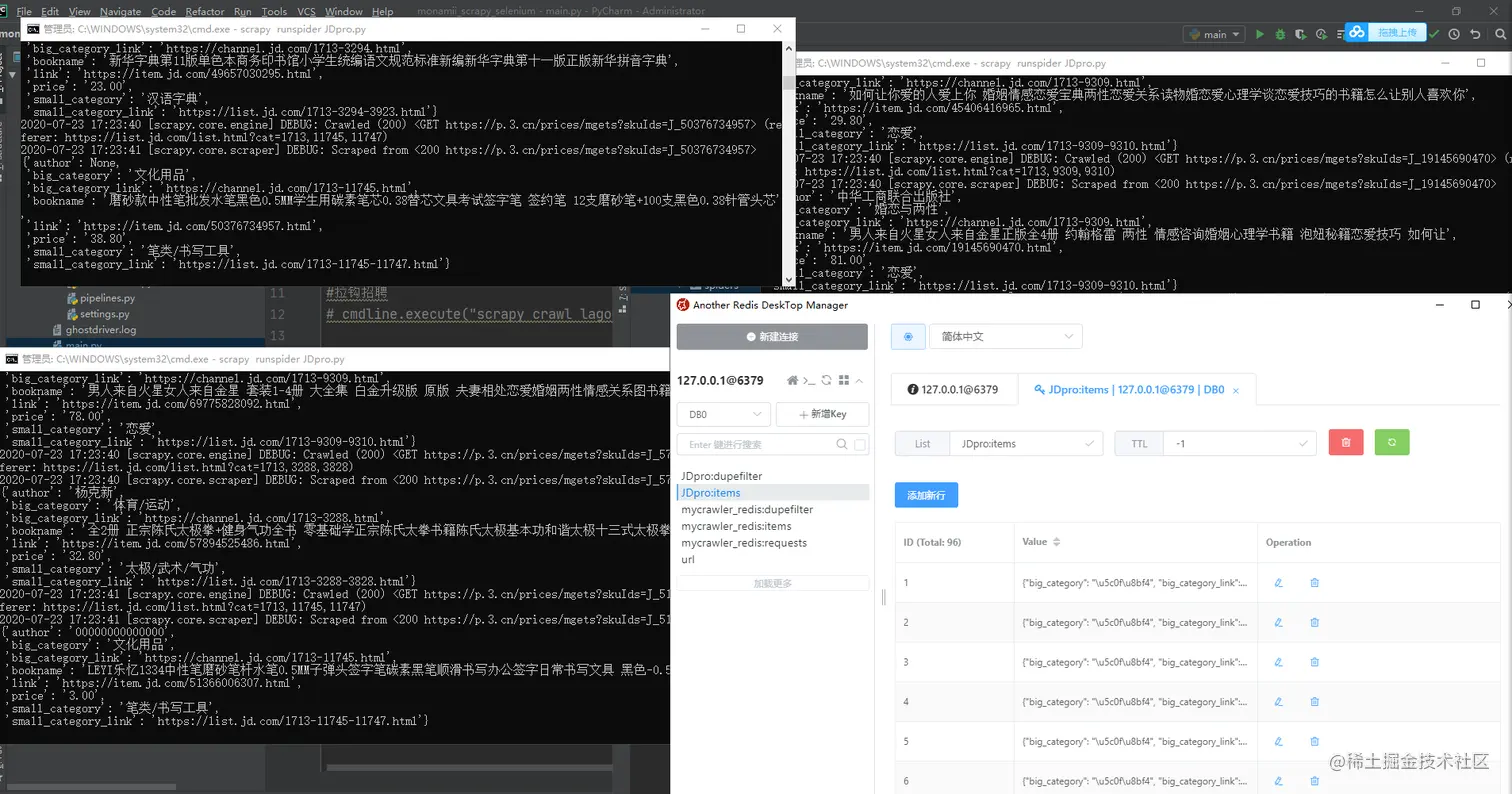This screenshot has height=794, width=1512.
Task: Toggle the theme switch beside language dropdown
Action: point(908,337)
